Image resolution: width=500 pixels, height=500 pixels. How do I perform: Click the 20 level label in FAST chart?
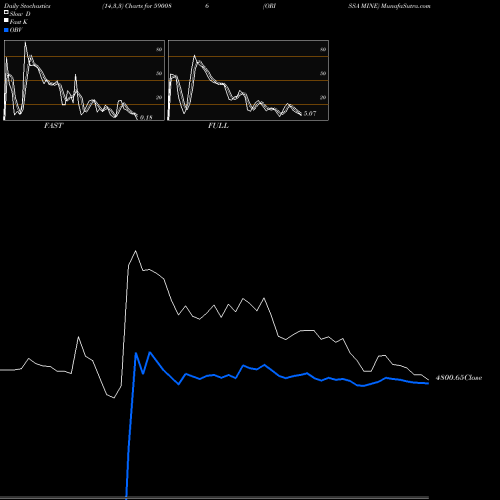pos(159,97)
